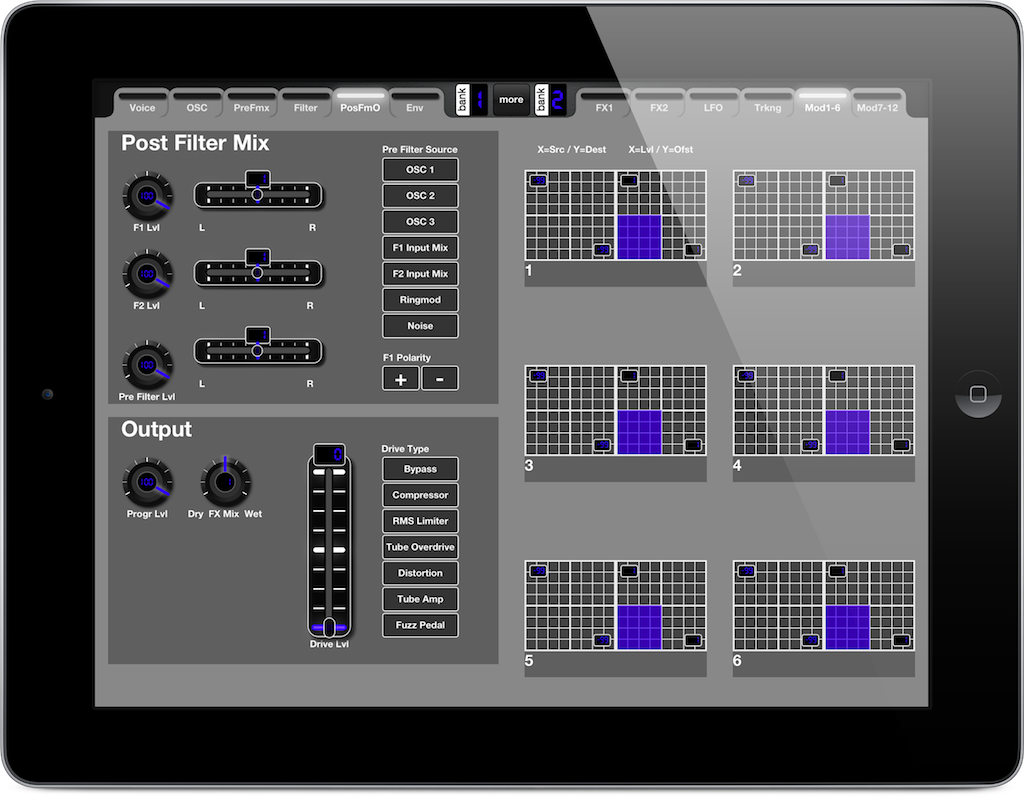The width and height of the screenshot is (1024, 802).
Task: Toggle positive F1 polarity
Action: click(400, 378)
